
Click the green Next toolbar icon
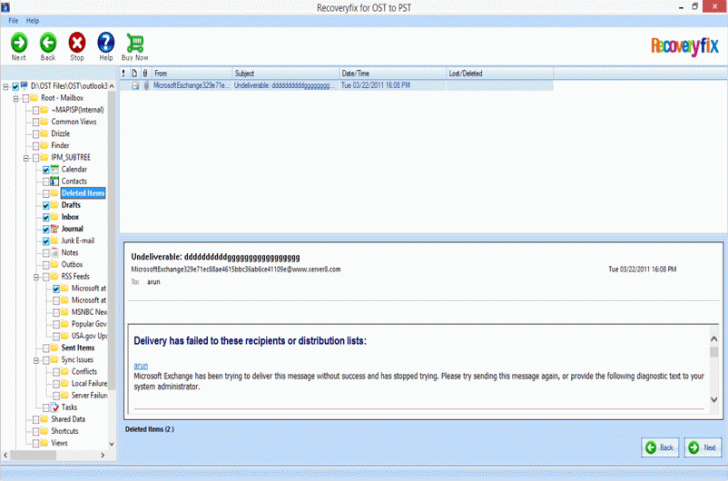pyautogui.click(x=19, y=42)
